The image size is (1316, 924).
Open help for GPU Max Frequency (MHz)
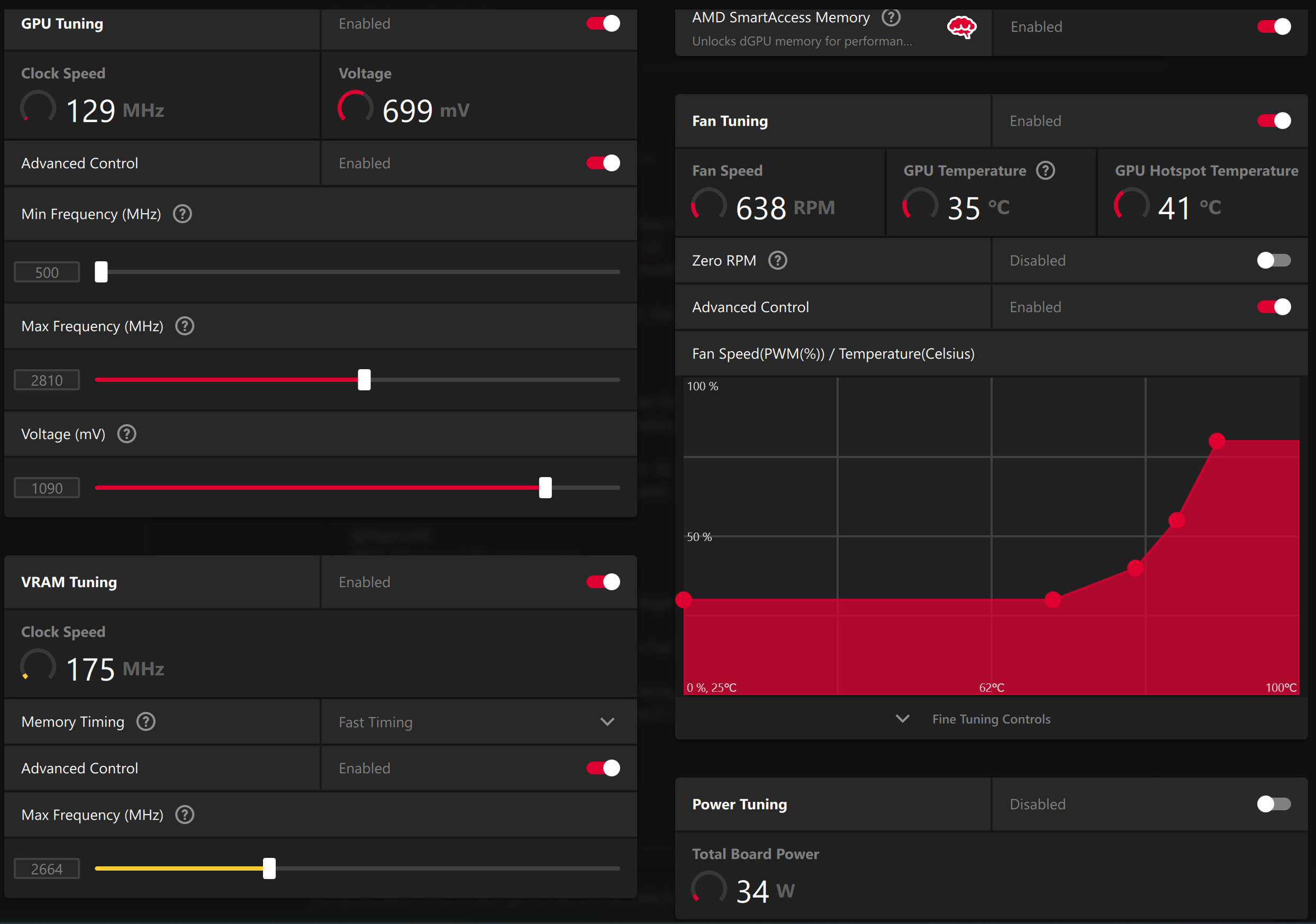[185, 326]
